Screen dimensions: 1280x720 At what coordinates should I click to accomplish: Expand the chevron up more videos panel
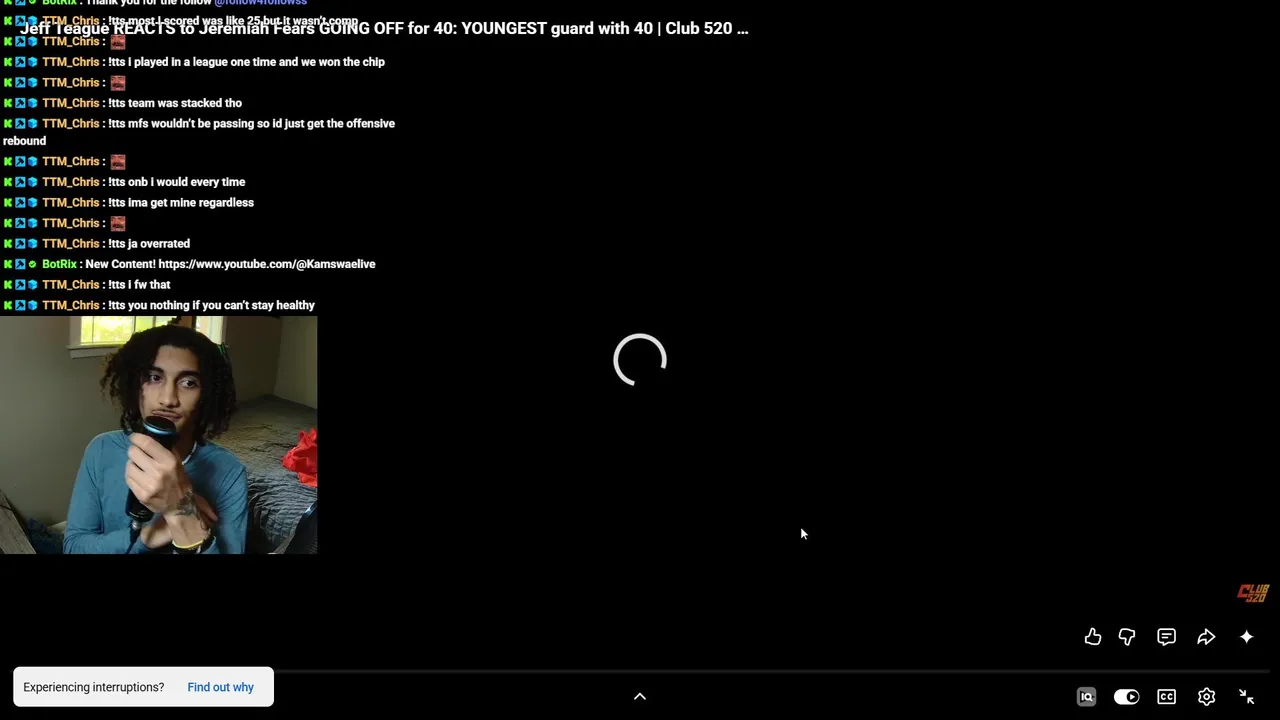click(x=640, y=696)
